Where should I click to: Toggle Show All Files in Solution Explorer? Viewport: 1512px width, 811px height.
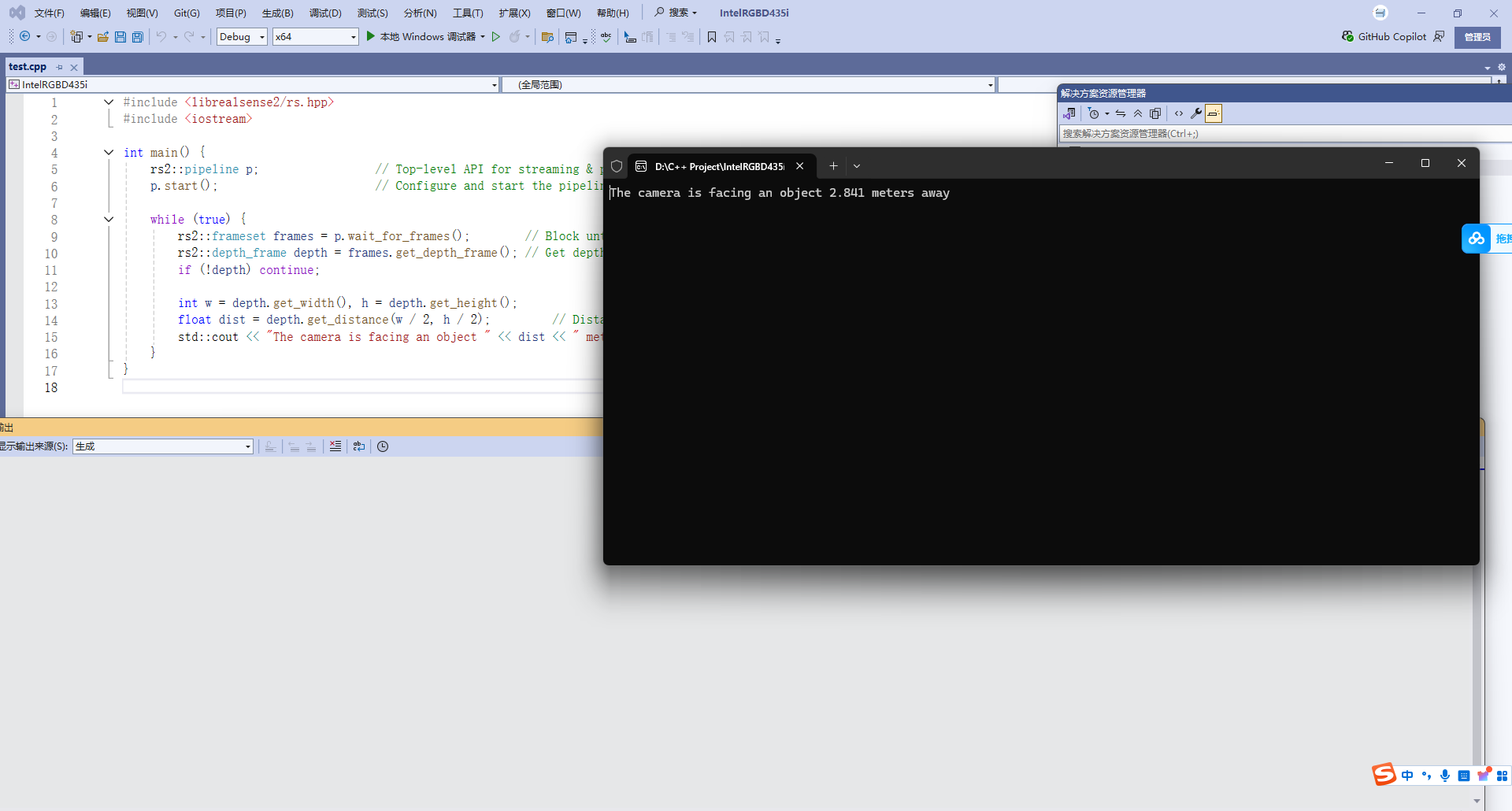click(1155, 113)
